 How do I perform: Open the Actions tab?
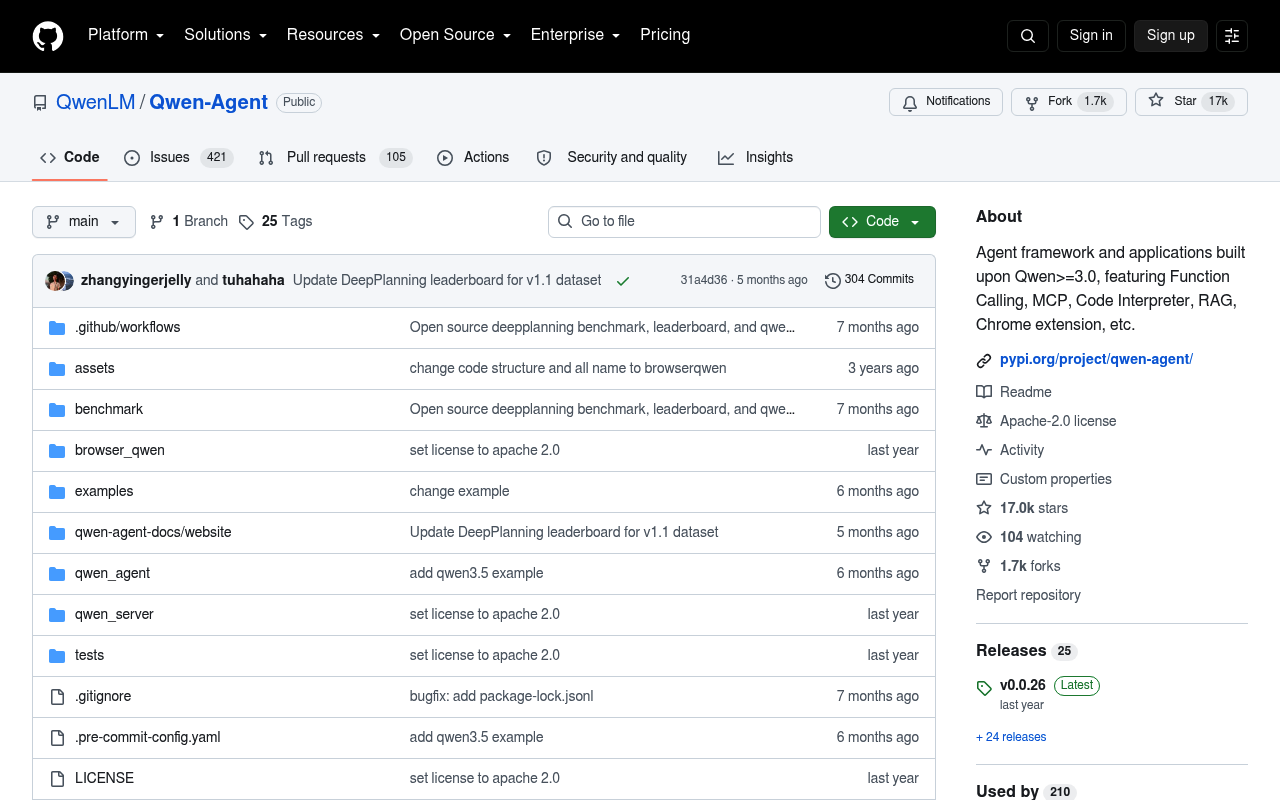coord(474,158)
